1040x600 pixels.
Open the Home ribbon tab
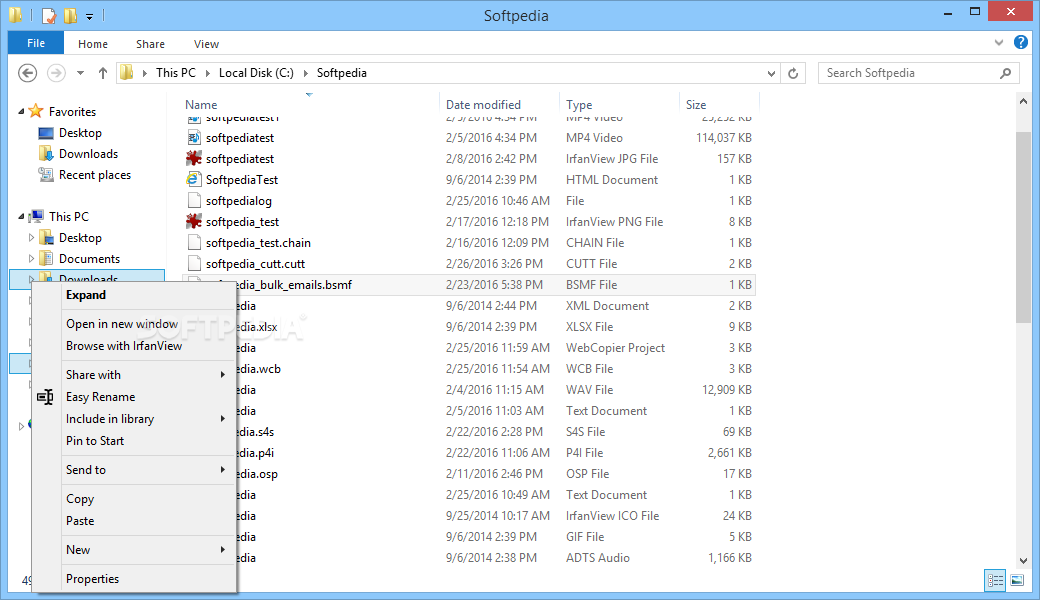[93, 44]
